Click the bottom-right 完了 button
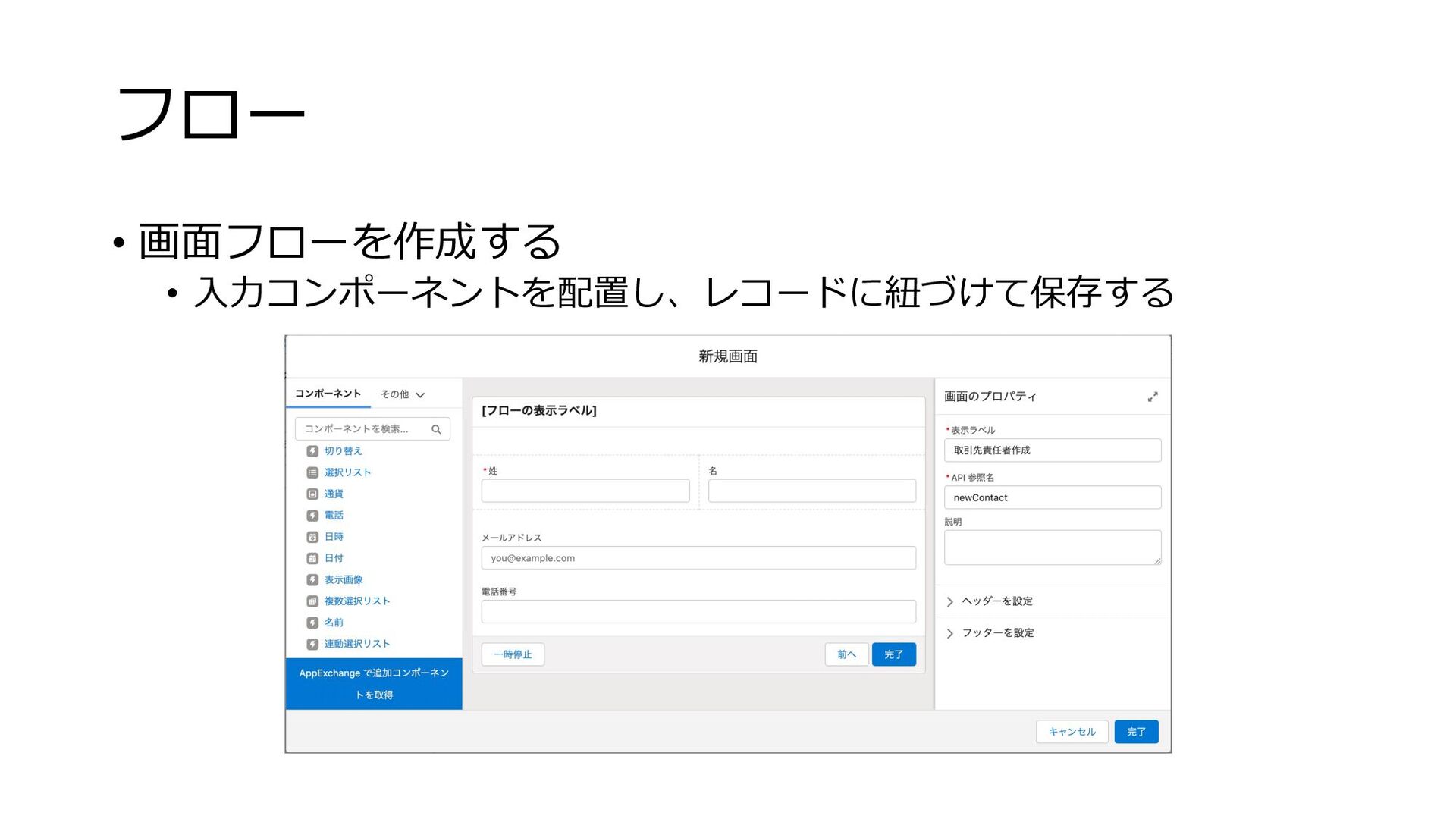This screenshot has height=819, width=1456. [1136, 732]
